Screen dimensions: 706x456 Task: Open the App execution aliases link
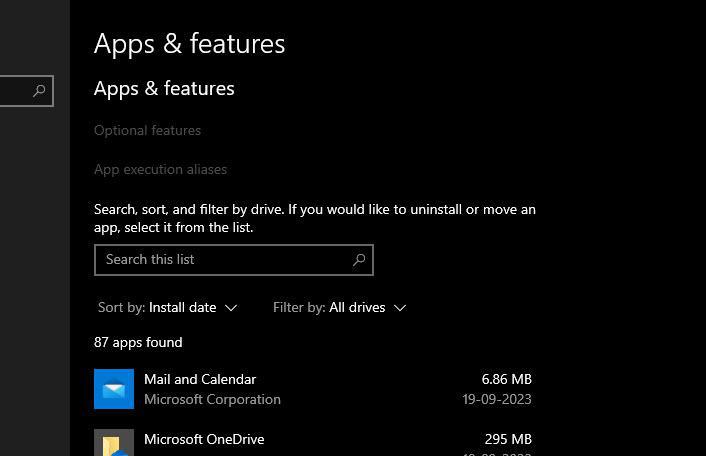point(160,169)
